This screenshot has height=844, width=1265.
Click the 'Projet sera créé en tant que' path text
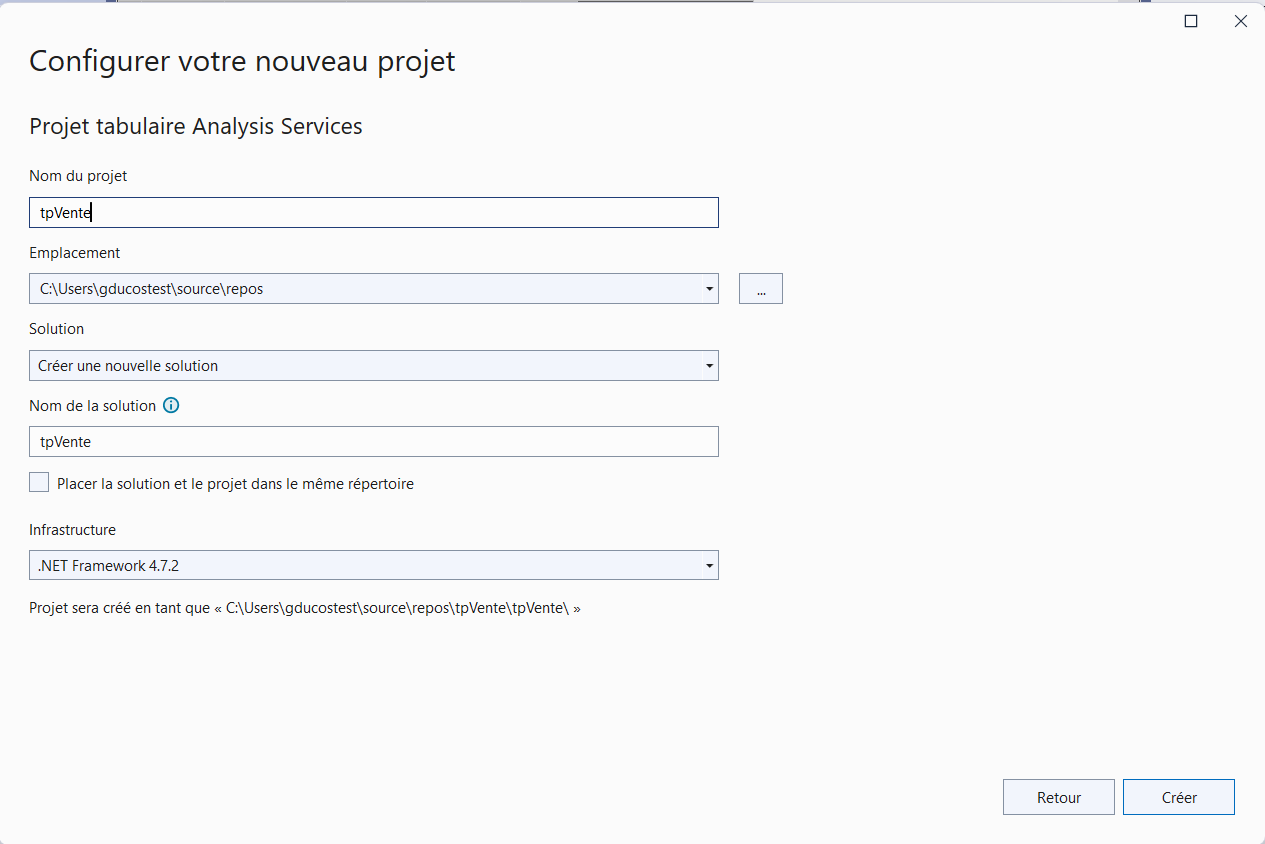click(305, 608)
